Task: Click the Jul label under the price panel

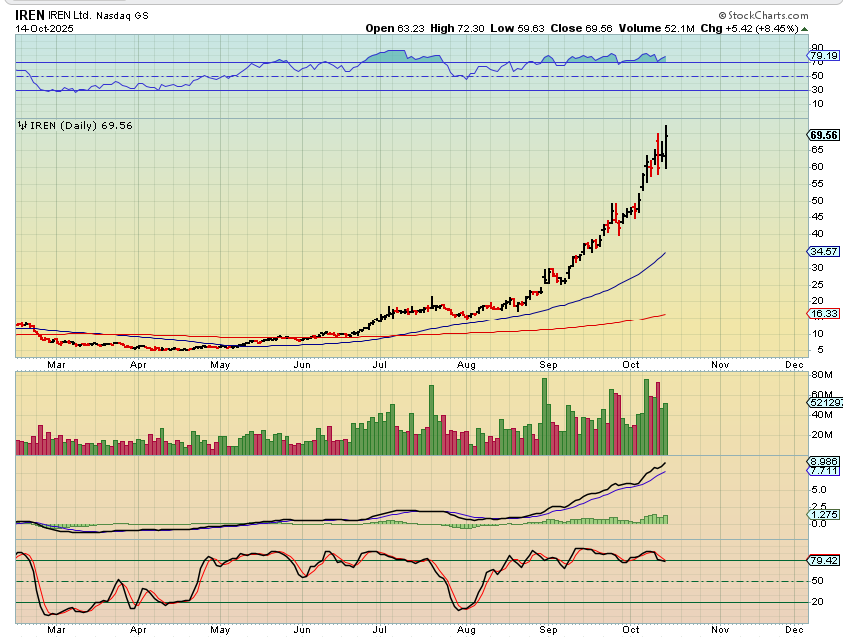Action: (x=380, y=365)
